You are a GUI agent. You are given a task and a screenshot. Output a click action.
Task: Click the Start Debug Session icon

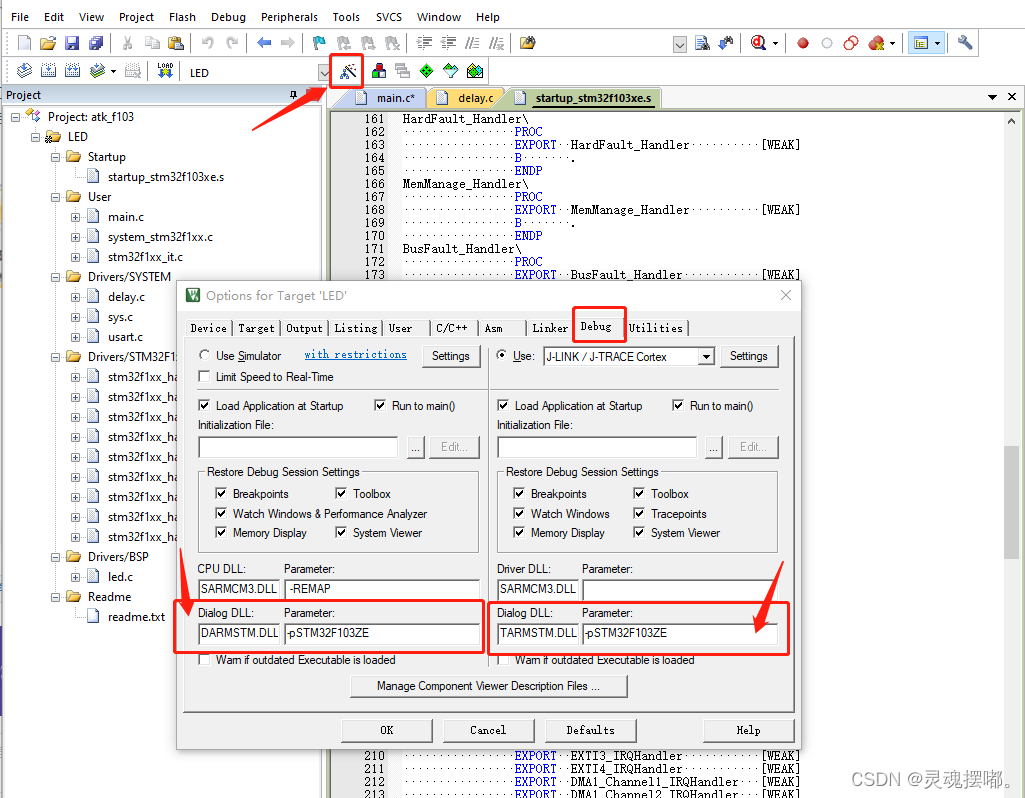click(758, 43)
